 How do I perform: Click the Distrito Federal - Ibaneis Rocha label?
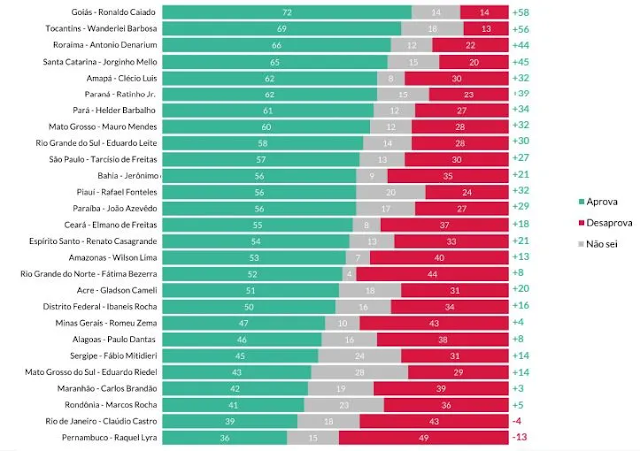[100, 307]
